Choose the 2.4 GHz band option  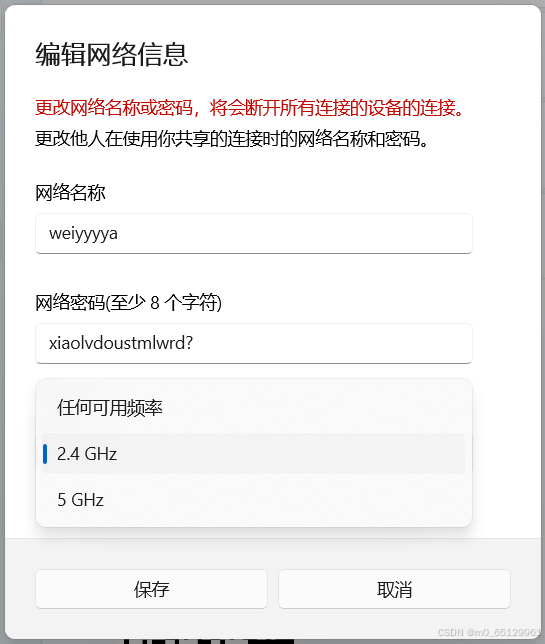(x=254, y=453)
